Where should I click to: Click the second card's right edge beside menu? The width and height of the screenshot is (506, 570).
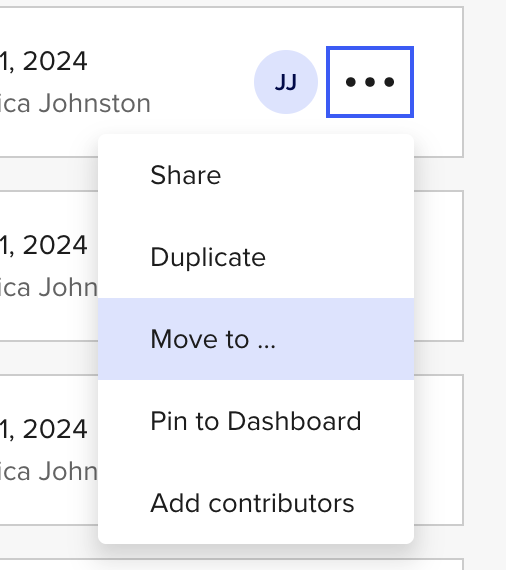click(439, 266)
